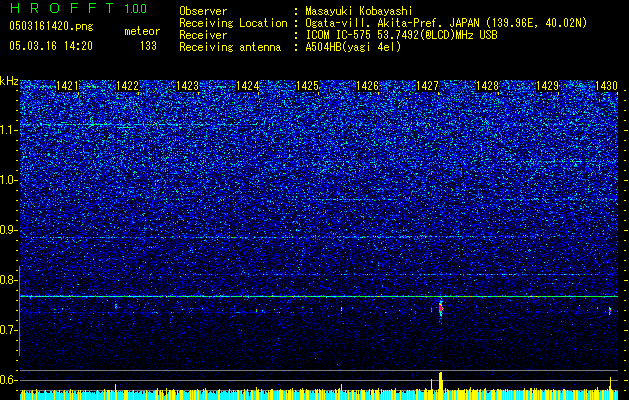Click the 1426 time marker
The image size is (629, 400).
click(367, 86)
